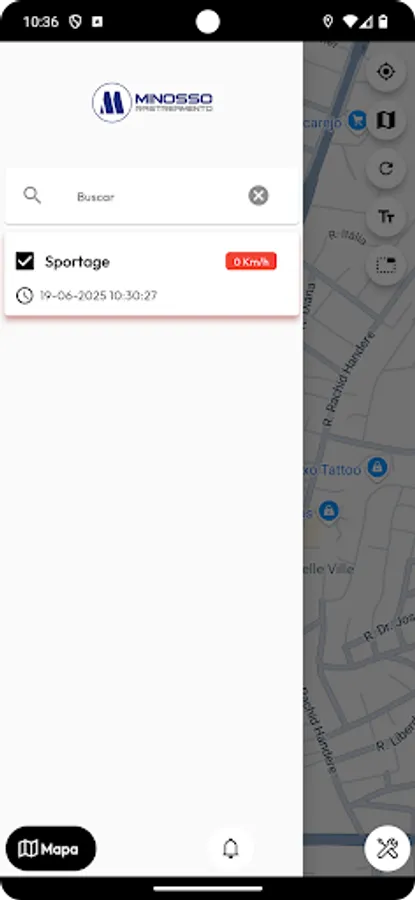Tap the clock icon in Sportage card
Screen dimensions: 415x900
pyautogui.click(x=24, y=296)
